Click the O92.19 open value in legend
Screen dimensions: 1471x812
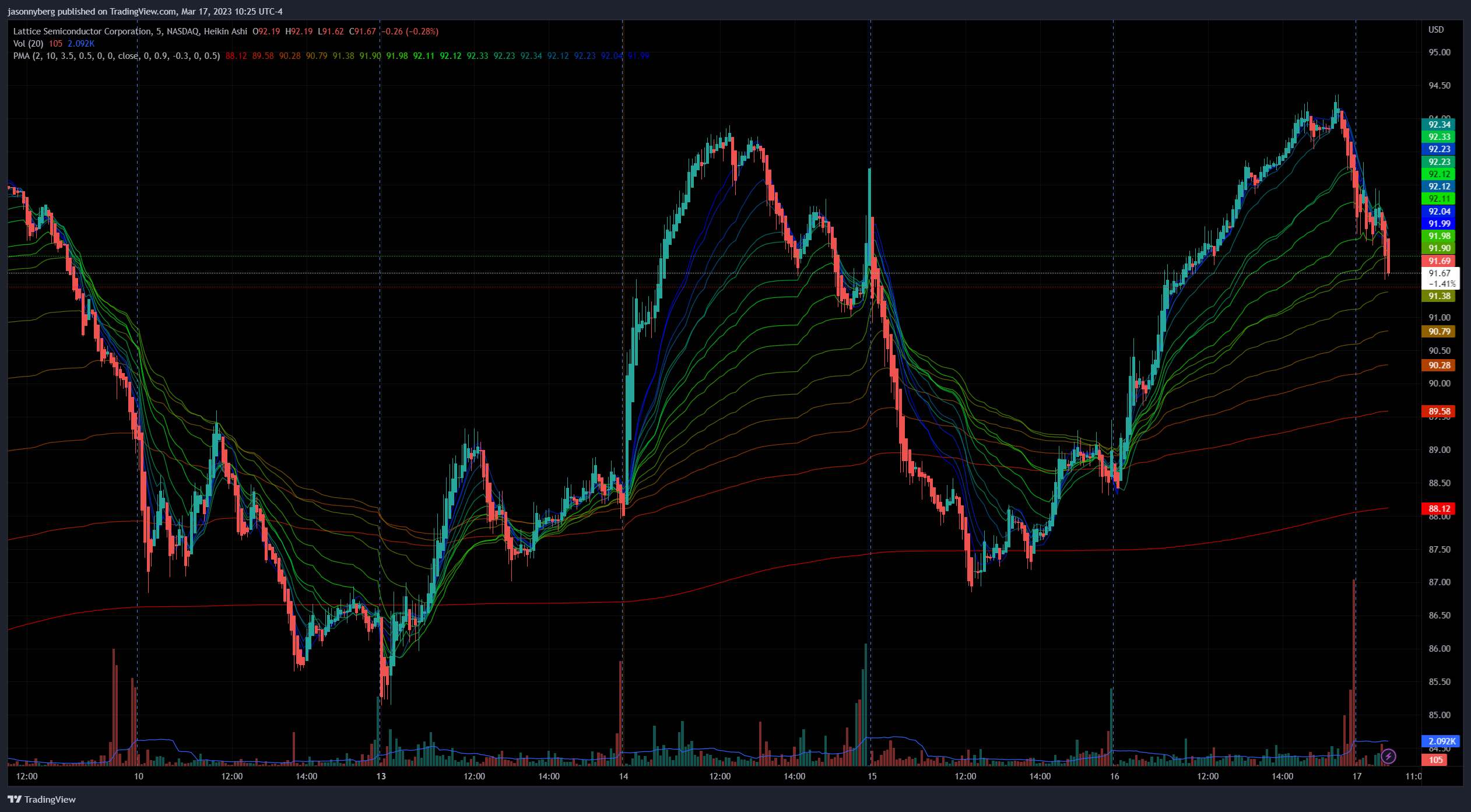coord(266,31)
